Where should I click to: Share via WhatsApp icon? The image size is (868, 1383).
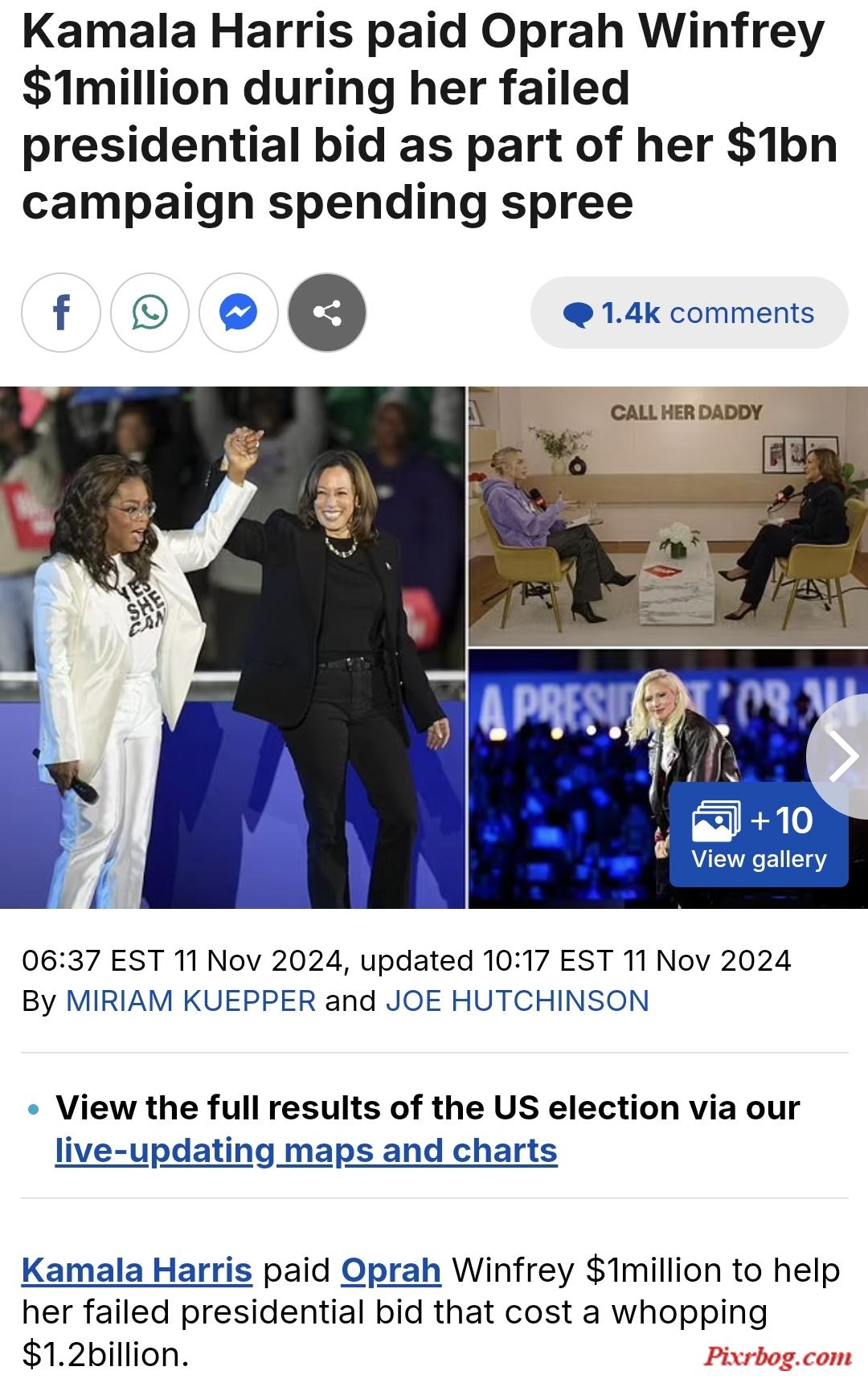pyautogui.click(x=149, y=313)
